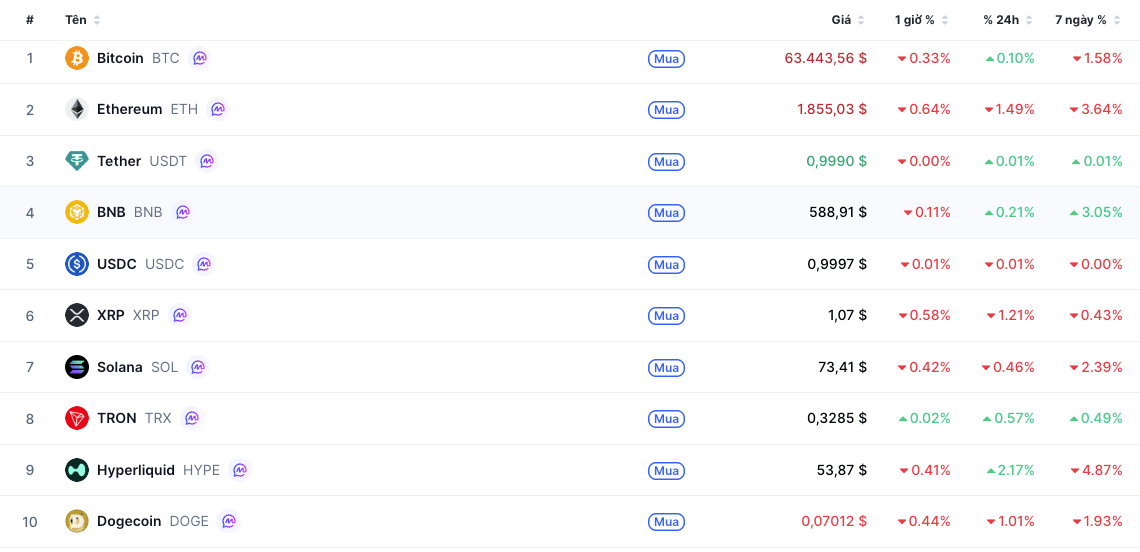Screen dimensions: 1140x552
Task: Sort by % 24h column header
Action: click(x=1008, y=20)
